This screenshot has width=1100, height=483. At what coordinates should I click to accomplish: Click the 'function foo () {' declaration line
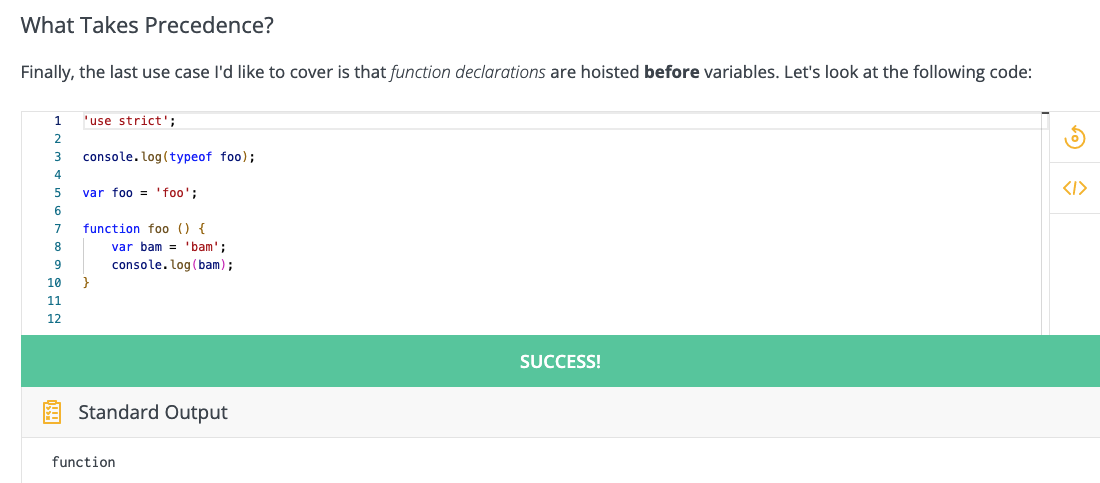click(x=143, y=229)
